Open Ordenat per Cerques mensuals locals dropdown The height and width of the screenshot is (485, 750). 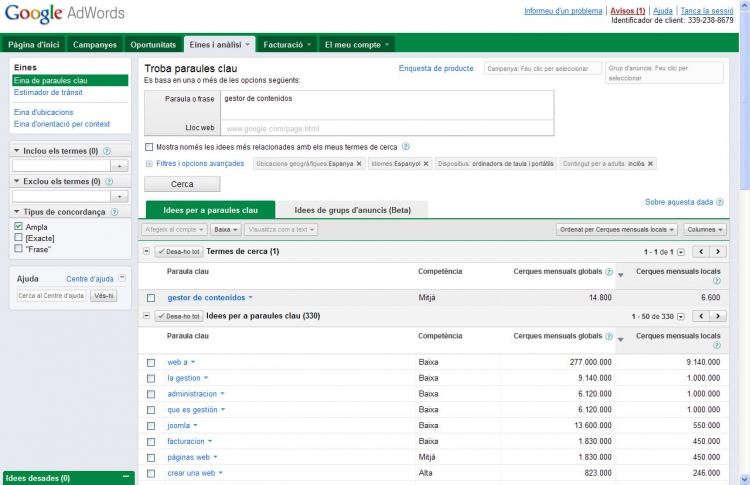[617, 230]
